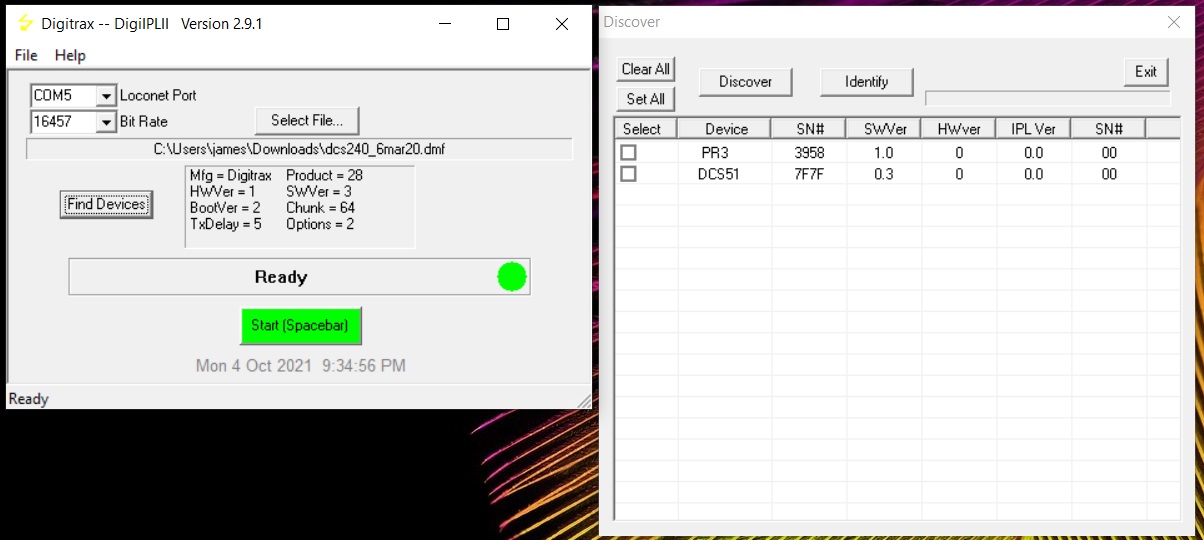Open the File menu
The image size is (1204, 540).
pyautogui.click(x=26, y=55)
